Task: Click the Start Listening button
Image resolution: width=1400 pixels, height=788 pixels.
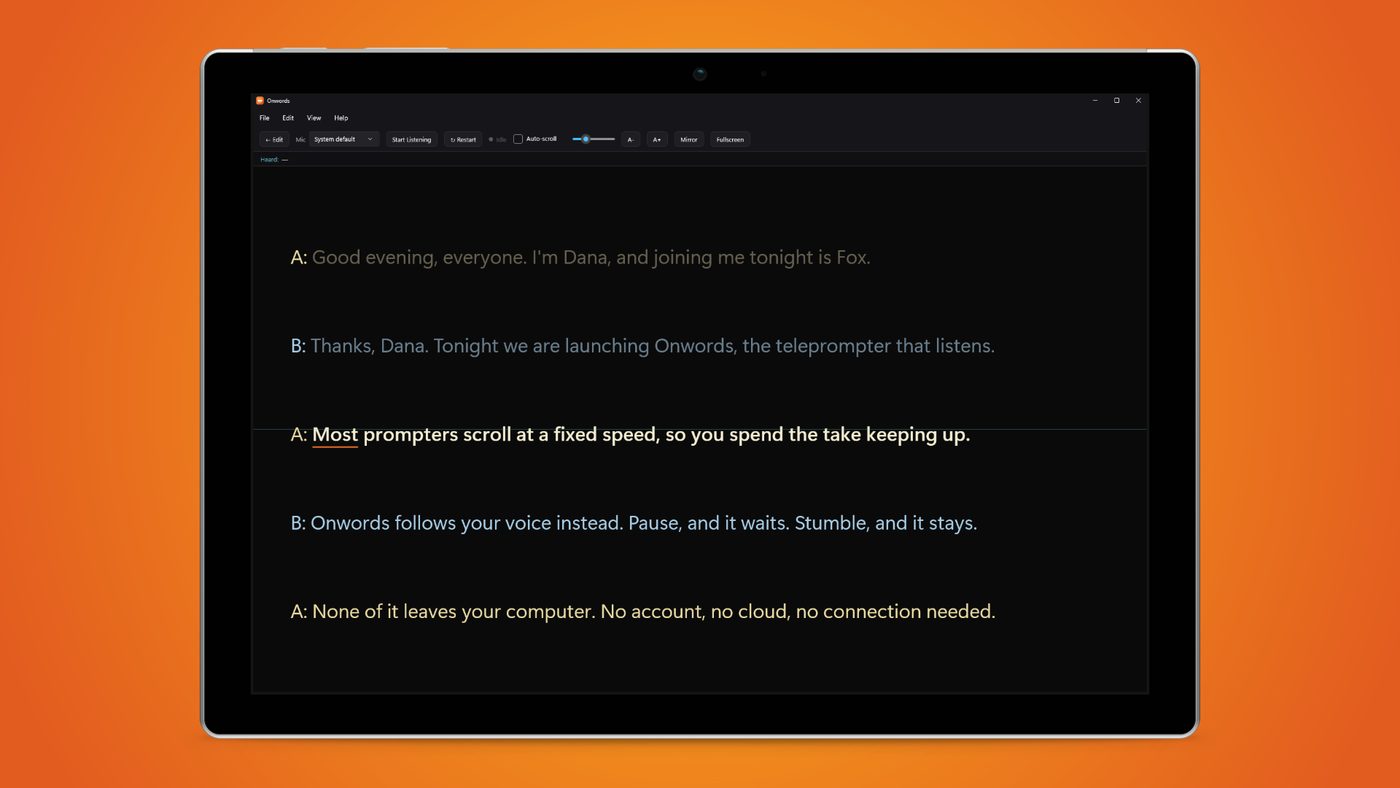Action: click(x=411, y=139)
